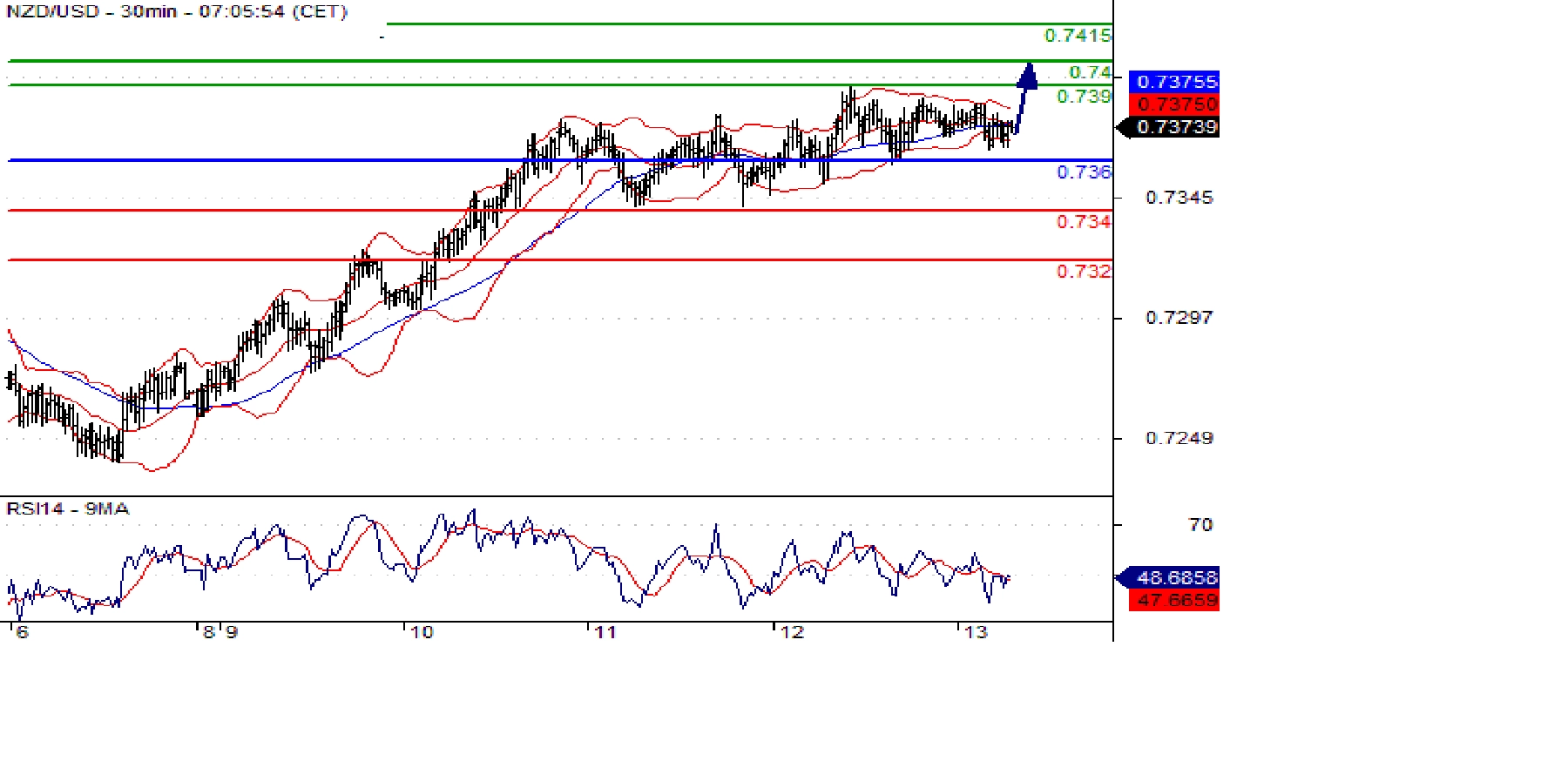Select the red 0.73750 price tag
Image resolution: width=1568 pixels, height=761 pixels.
1173,104
